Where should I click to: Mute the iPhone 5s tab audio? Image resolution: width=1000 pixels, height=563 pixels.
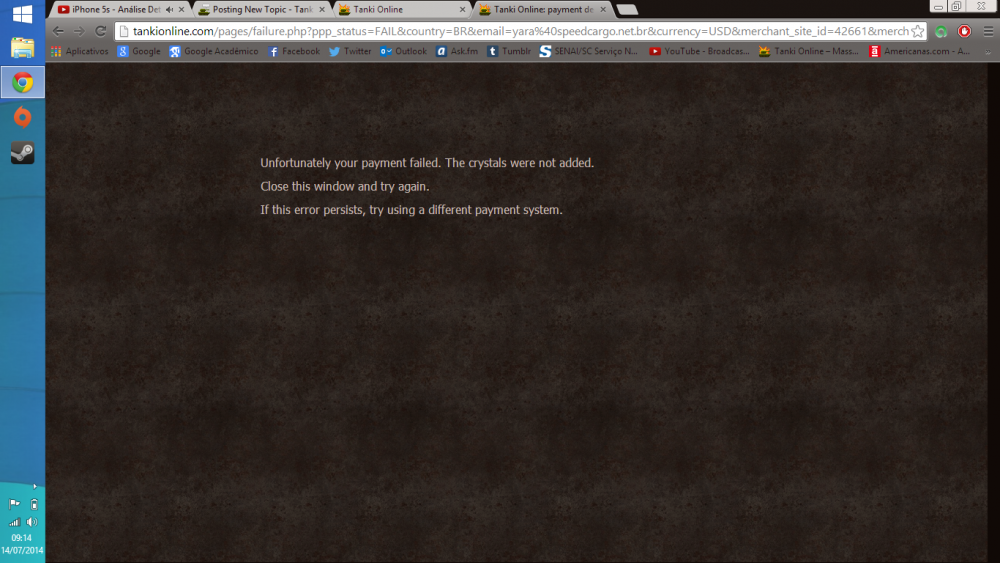point(167,10)
